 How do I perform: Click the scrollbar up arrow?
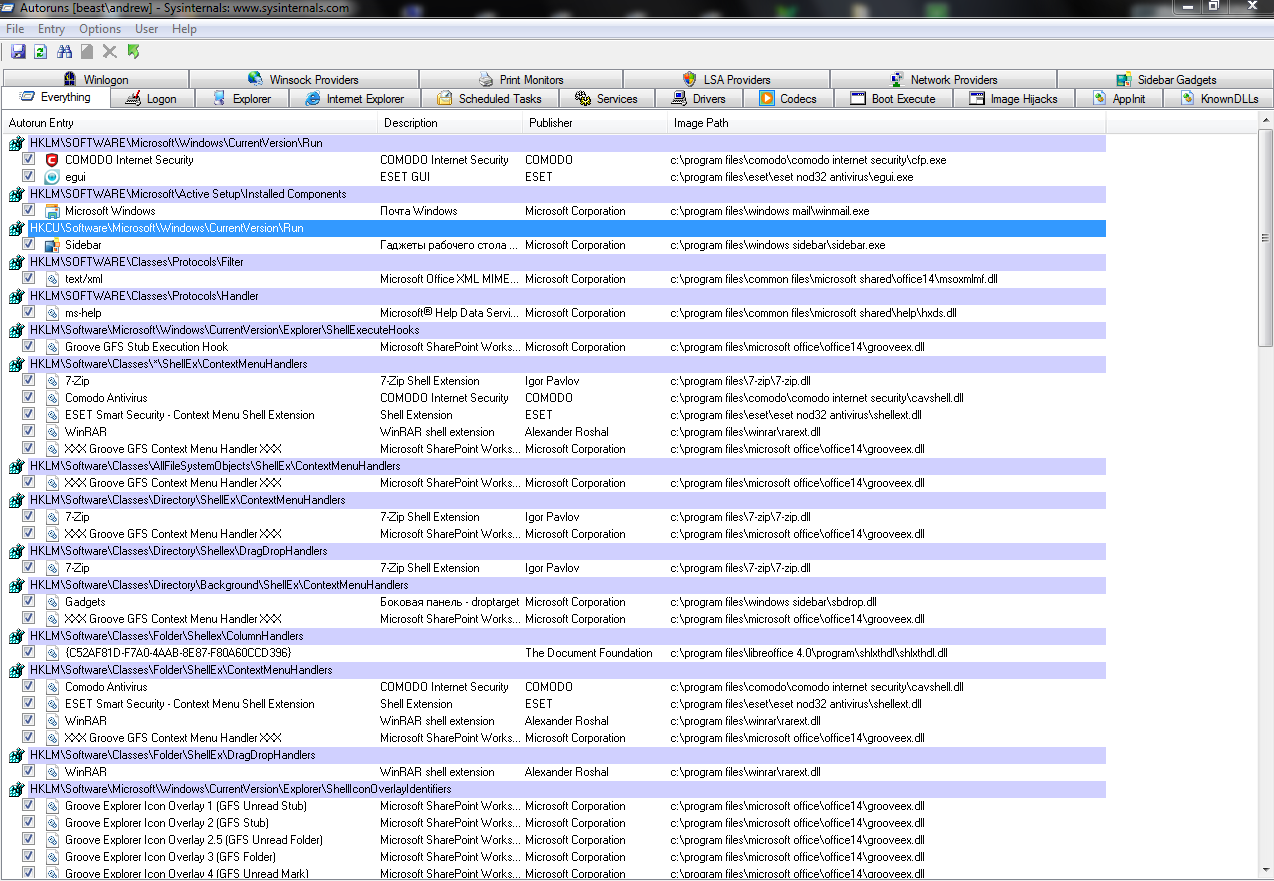(1265, 122)
